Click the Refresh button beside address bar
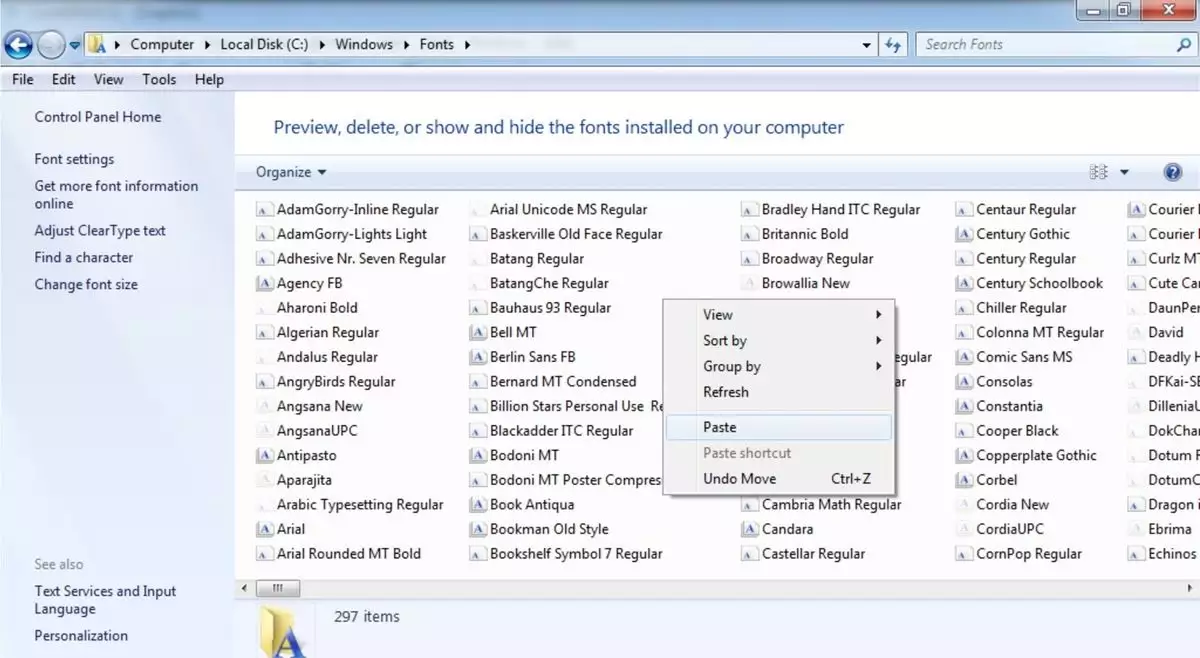 click(x=893, y=45)
